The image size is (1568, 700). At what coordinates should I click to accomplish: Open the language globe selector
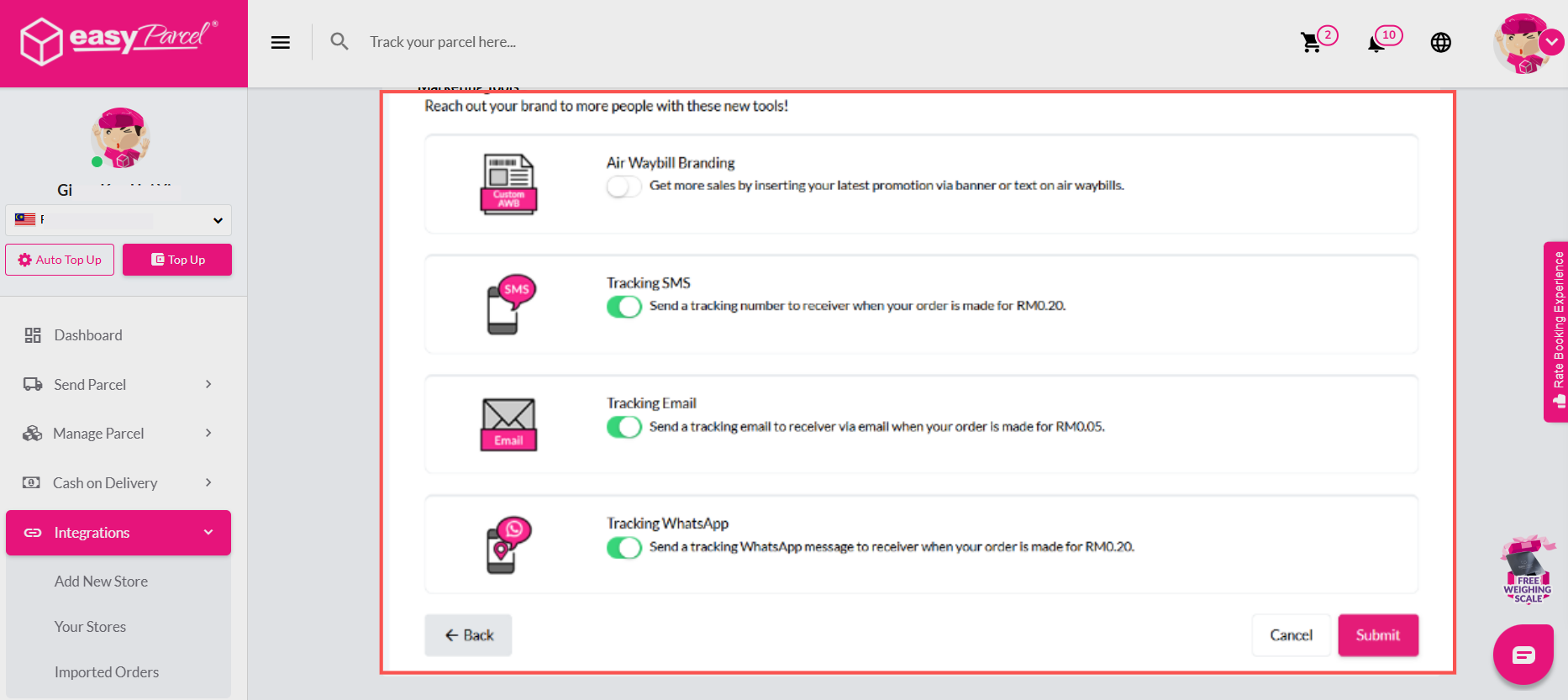point(1441,42)
